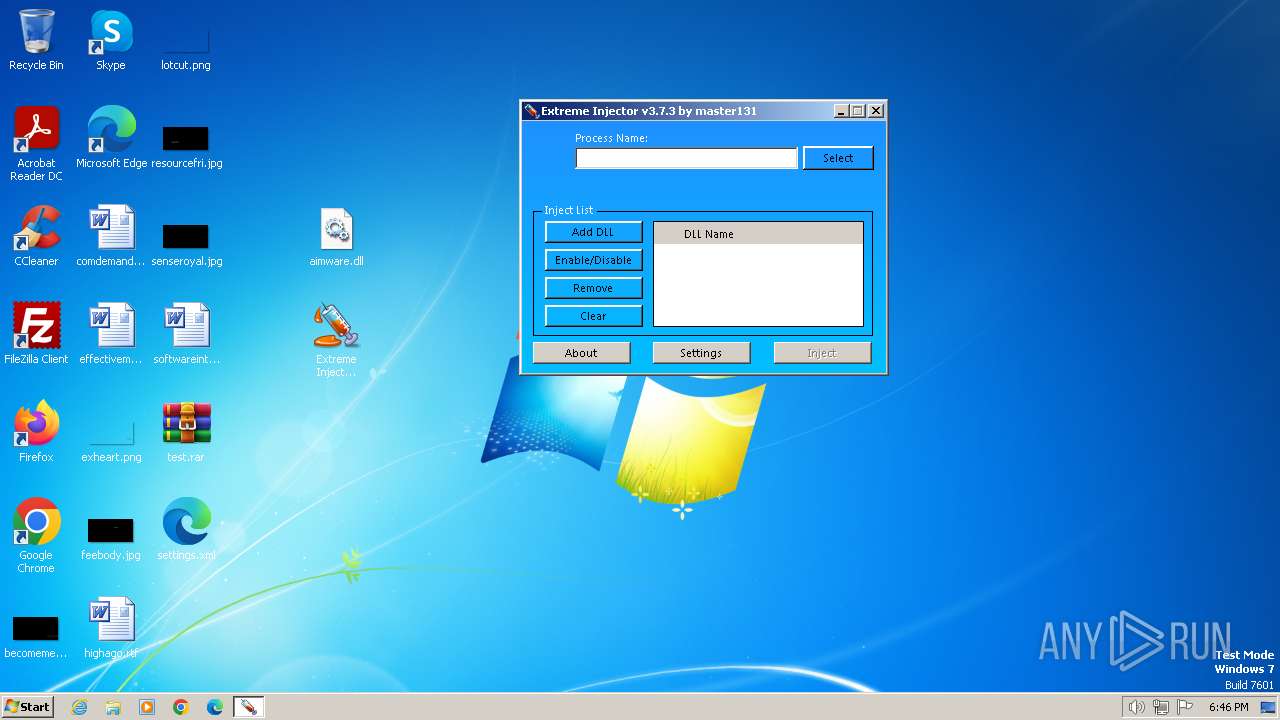This screenshot has height=720, width=1280.
Task: Focus the Process Name input field
Action: (x=686, y=158)
